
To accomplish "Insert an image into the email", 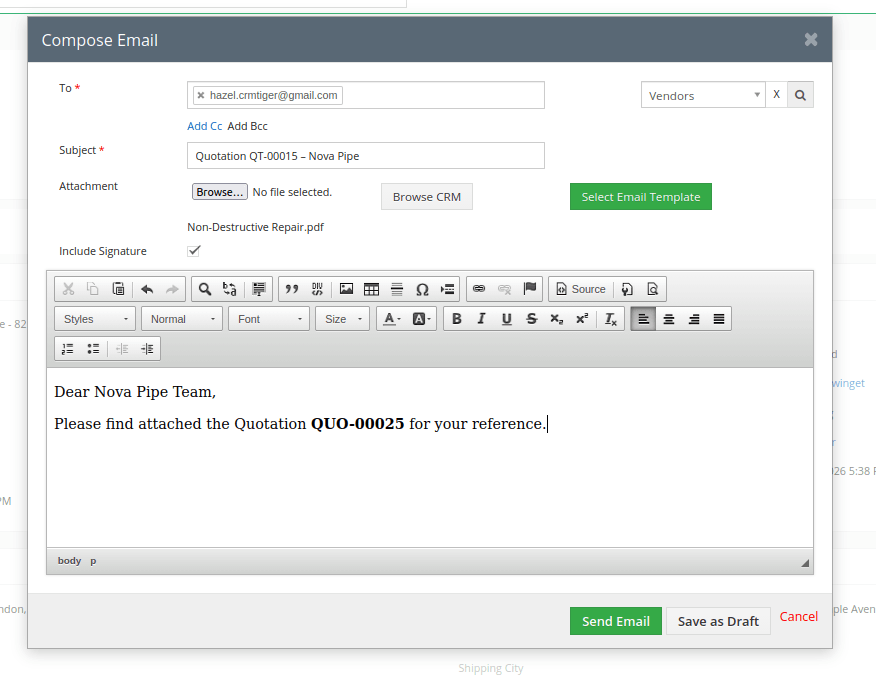I will pyautogui.click(x=346, y=289).
